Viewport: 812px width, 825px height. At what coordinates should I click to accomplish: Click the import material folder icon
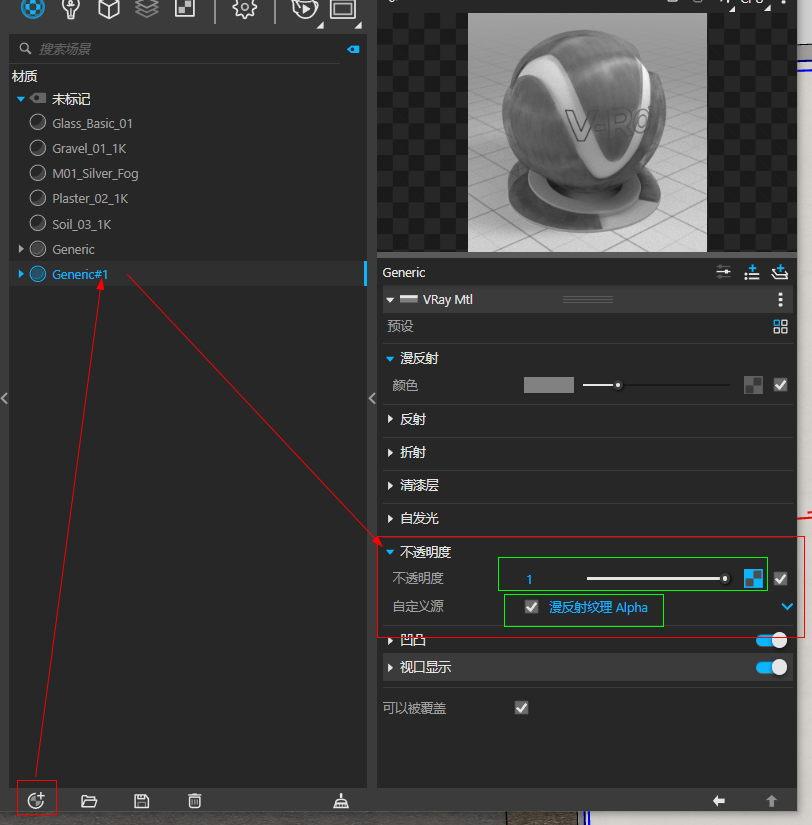click(x=89, y=800)
